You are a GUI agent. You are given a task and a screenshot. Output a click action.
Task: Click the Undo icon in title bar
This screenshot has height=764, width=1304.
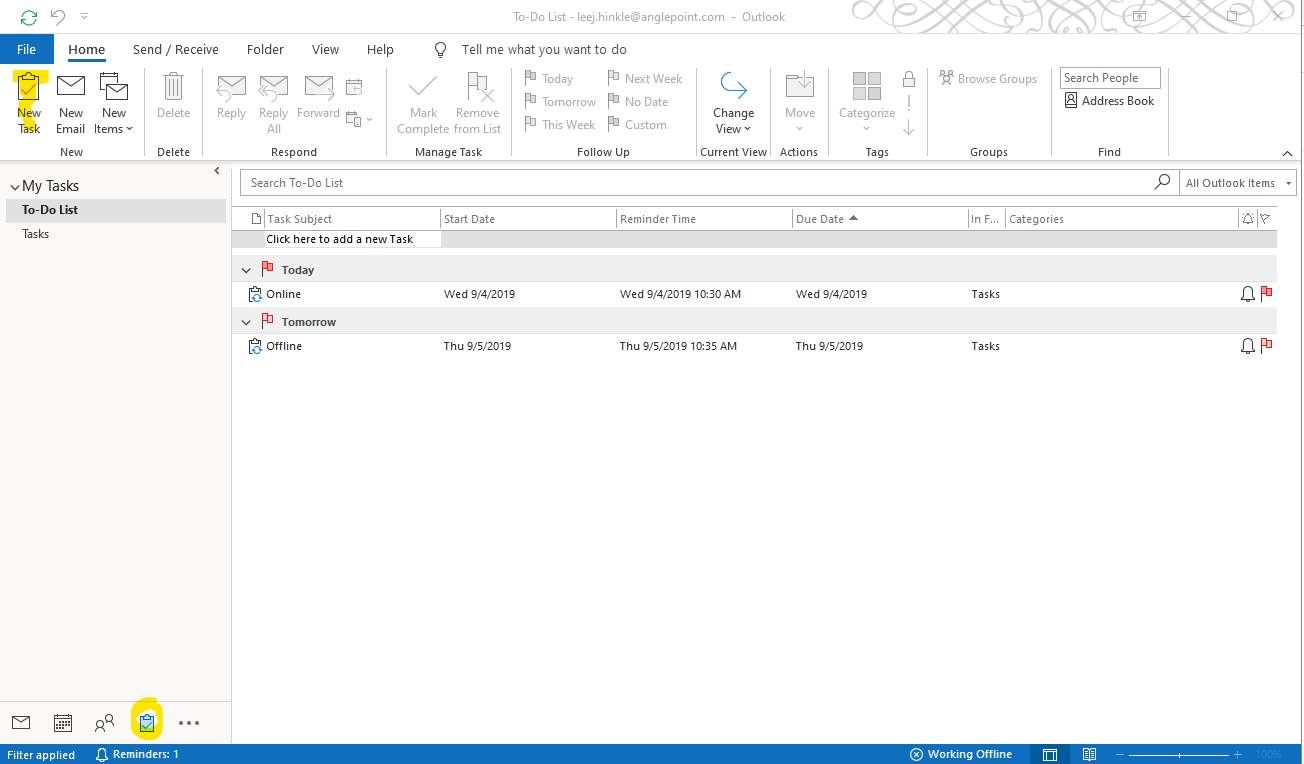click(58, 17)
